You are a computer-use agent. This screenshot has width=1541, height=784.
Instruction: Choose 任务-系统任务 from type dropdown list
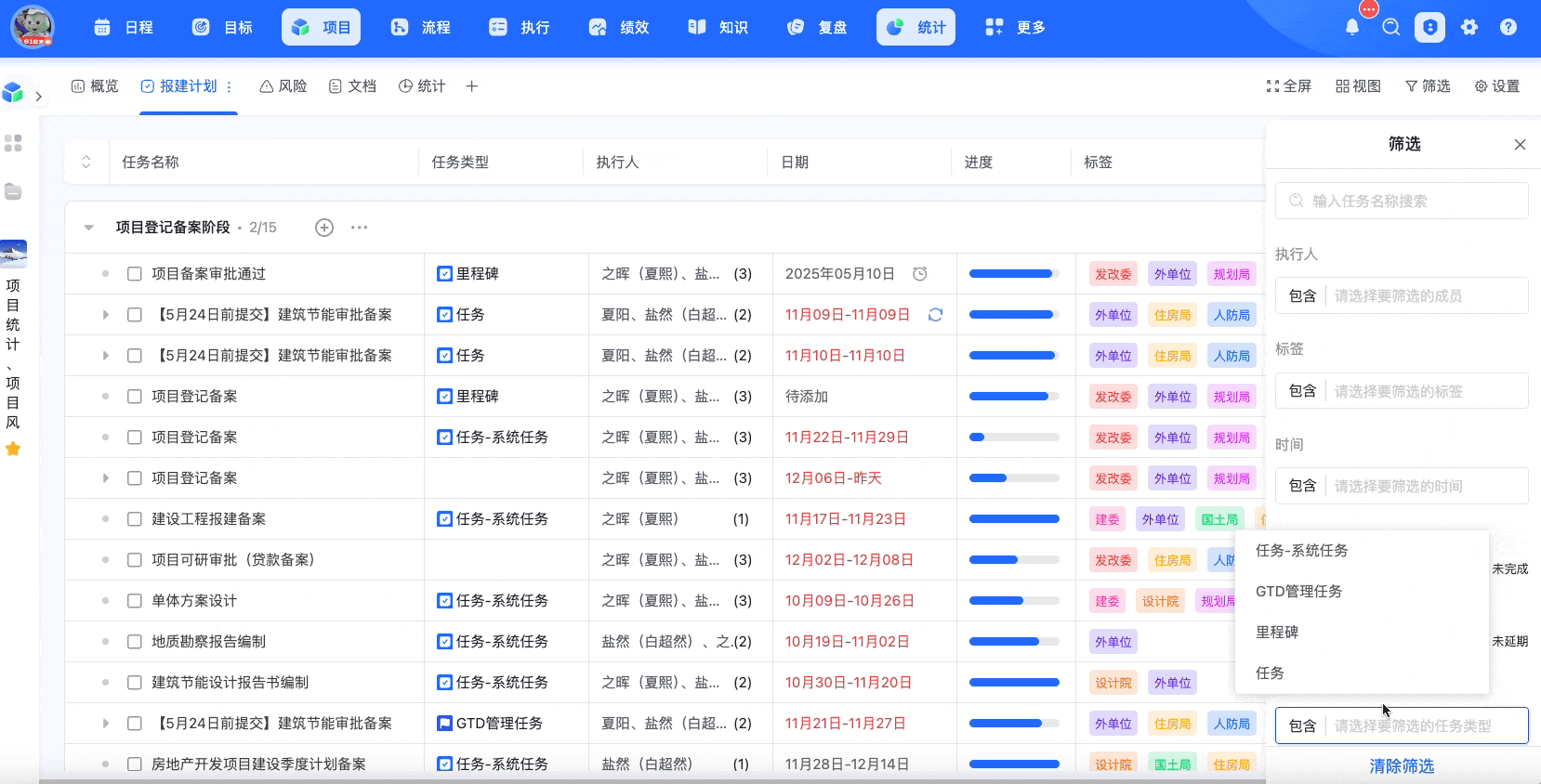(x=1363, y=551)
